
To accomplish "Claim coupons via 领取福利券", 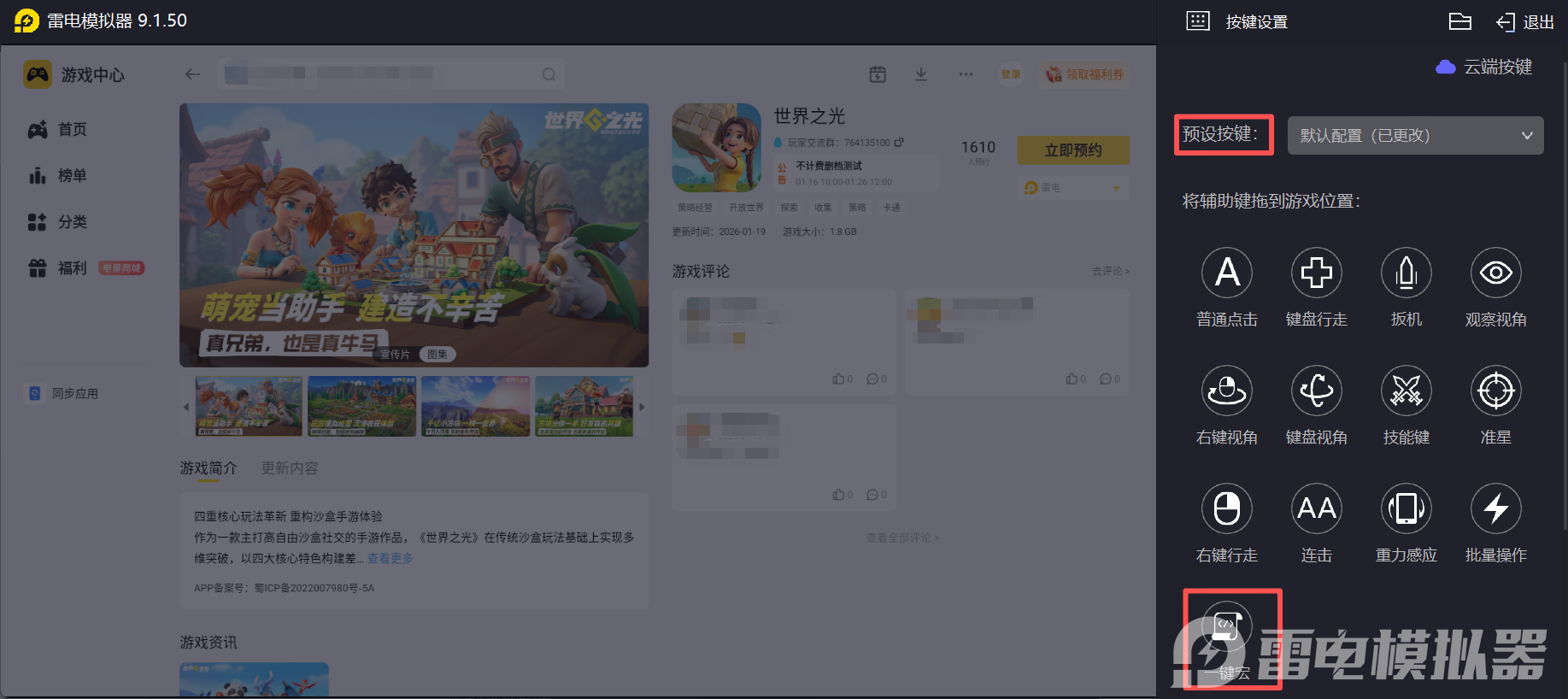I will point(1085,74).
